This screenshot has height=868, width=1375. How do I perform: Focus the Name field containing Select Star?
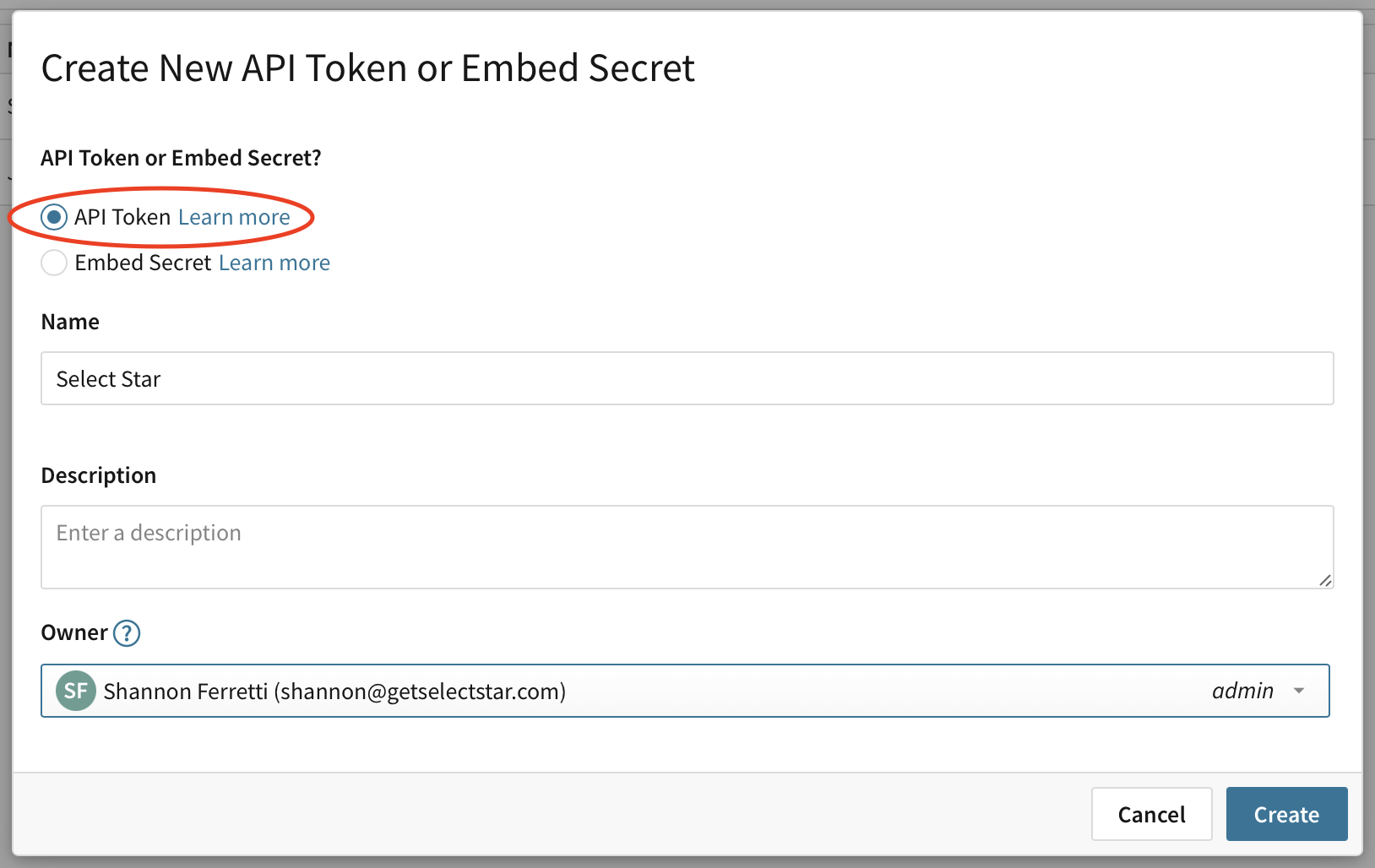pos(686,378)
